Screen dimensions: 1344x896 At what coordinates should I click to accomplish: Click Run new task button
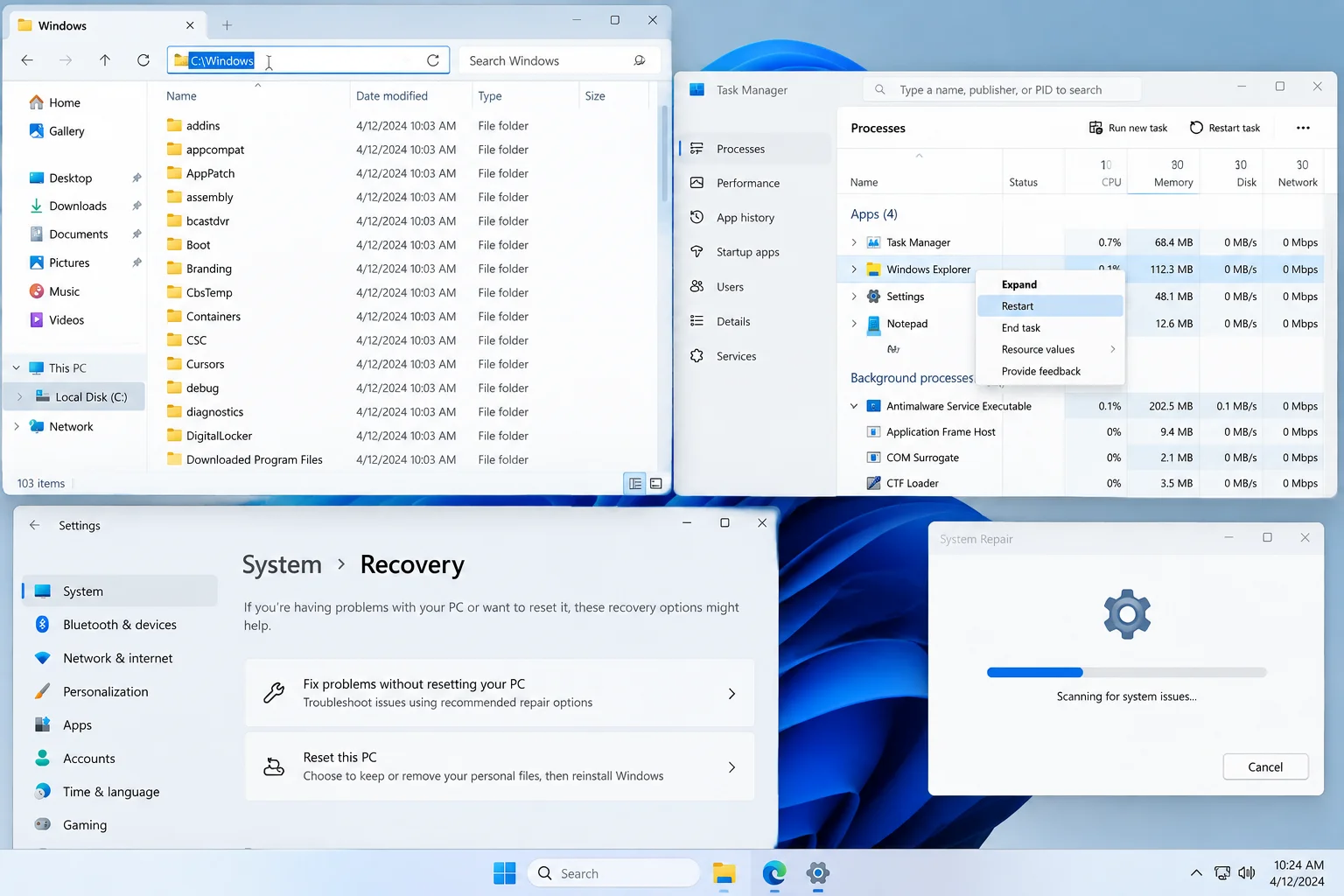coord(1128,128)
